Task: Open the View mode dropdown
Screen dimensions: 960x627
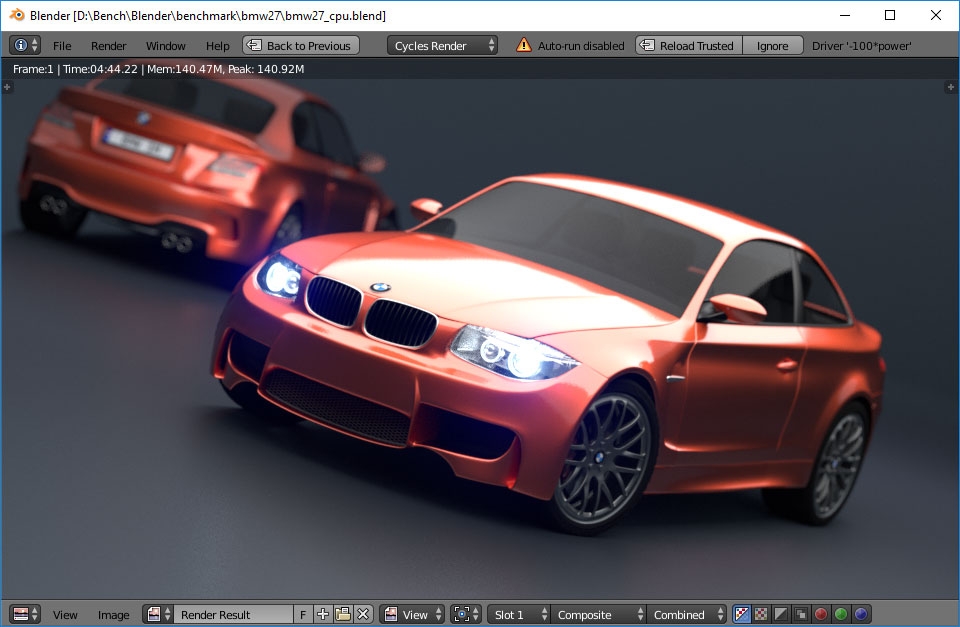Action: coord(412,614)
